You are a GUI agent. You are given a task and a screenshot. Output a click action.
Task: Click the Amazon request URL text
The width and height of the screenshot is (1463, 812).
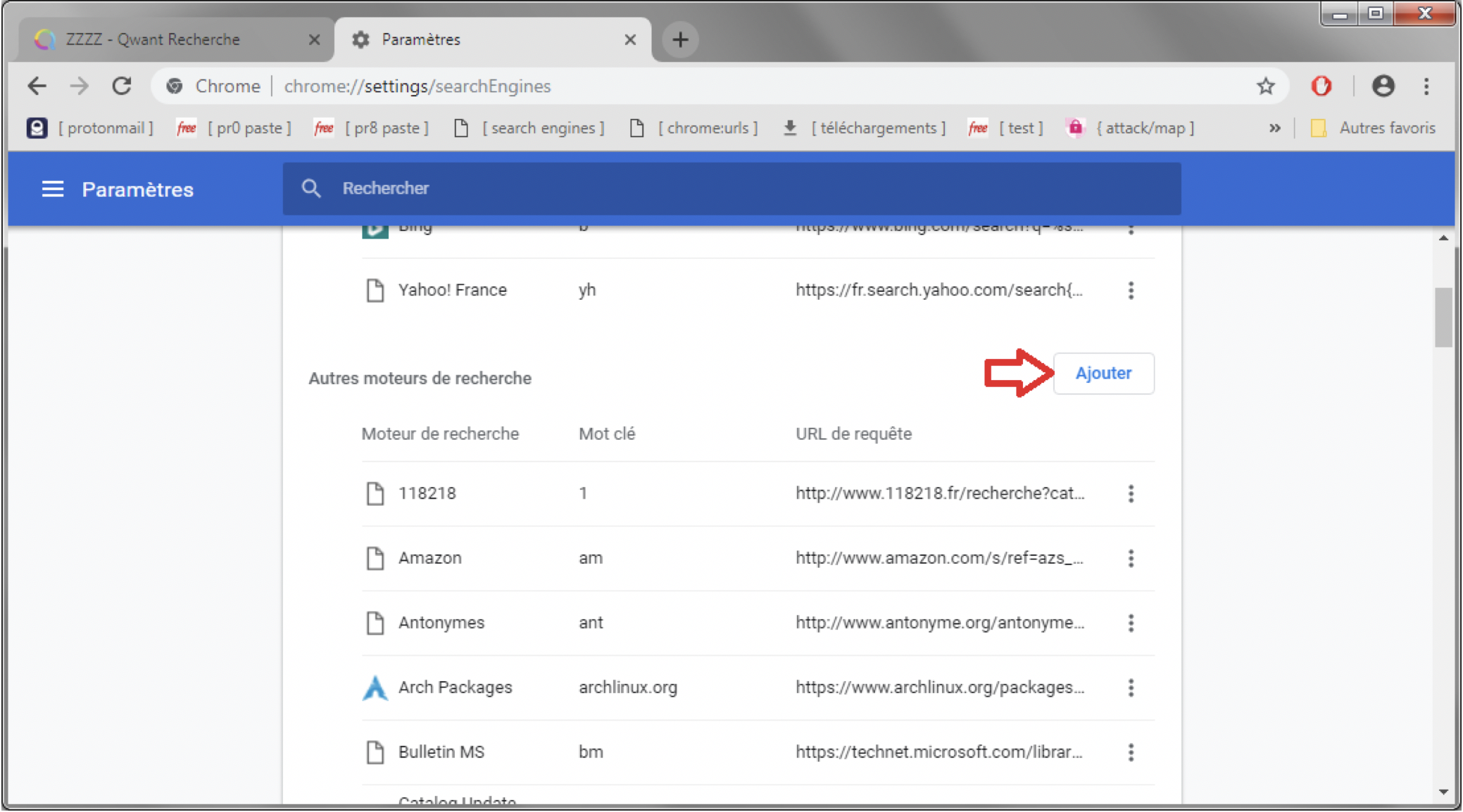tap(939, 559)
